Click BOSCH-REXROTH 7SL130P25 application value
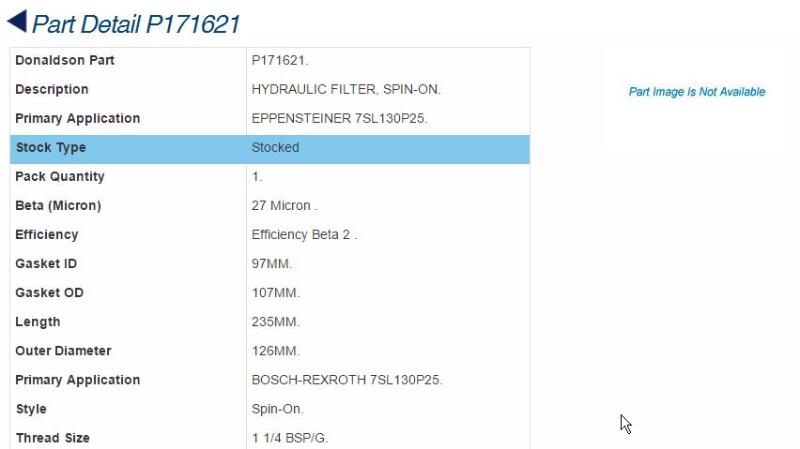800x449 pixels. click(x=347, y=380)
